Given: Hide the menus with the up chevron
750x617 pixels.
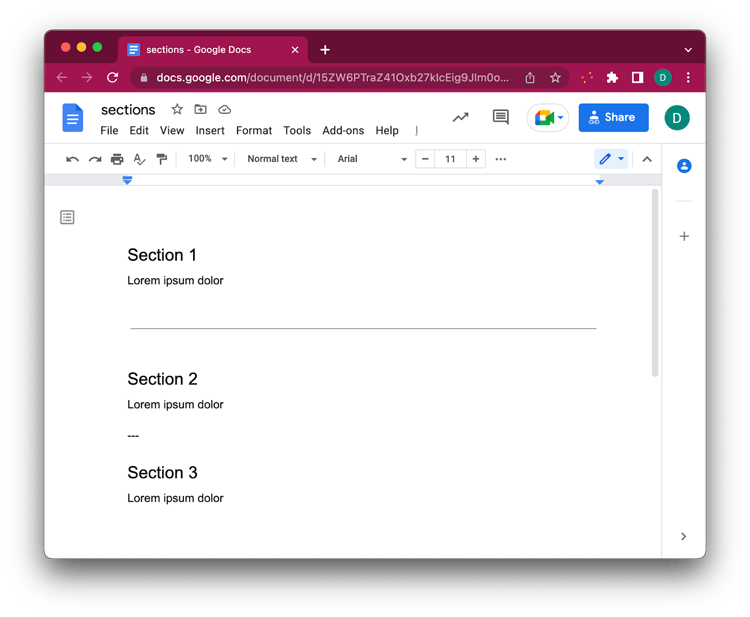Looking at the screenshot, I should tap(647, 159).
